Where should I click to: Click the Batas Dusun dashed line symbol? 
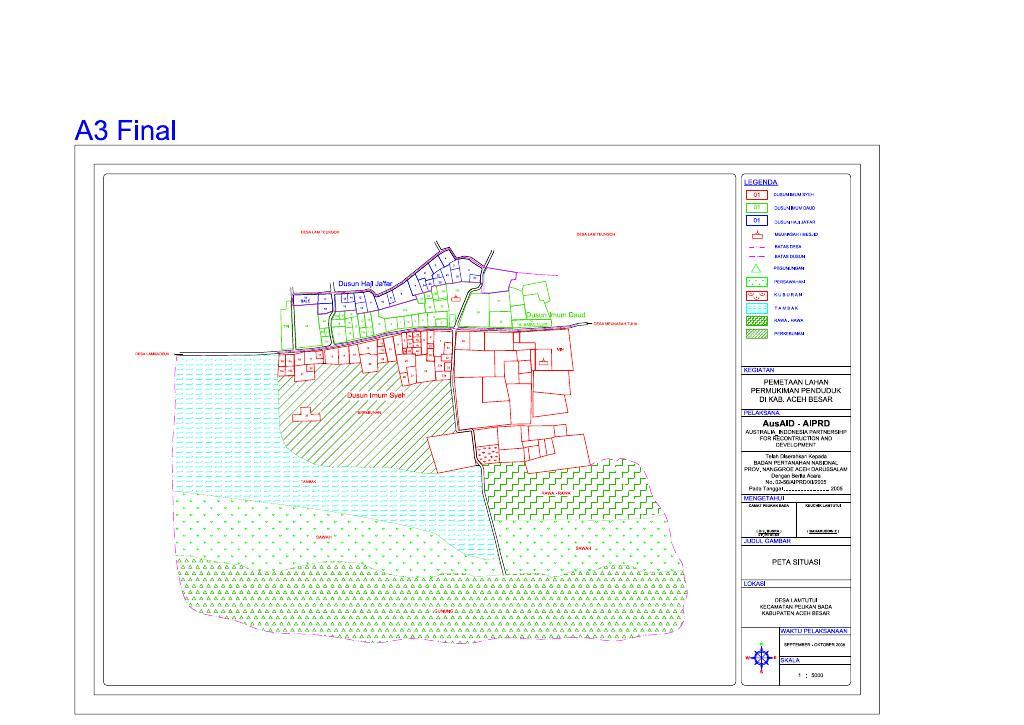(757, 257)
